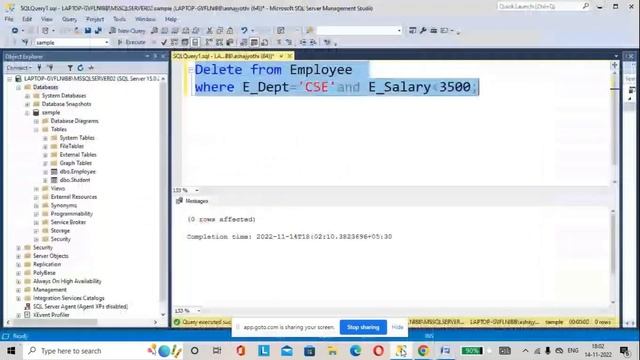
Task: Click the Copy icon in the toolbar
Action: point(220,31)
